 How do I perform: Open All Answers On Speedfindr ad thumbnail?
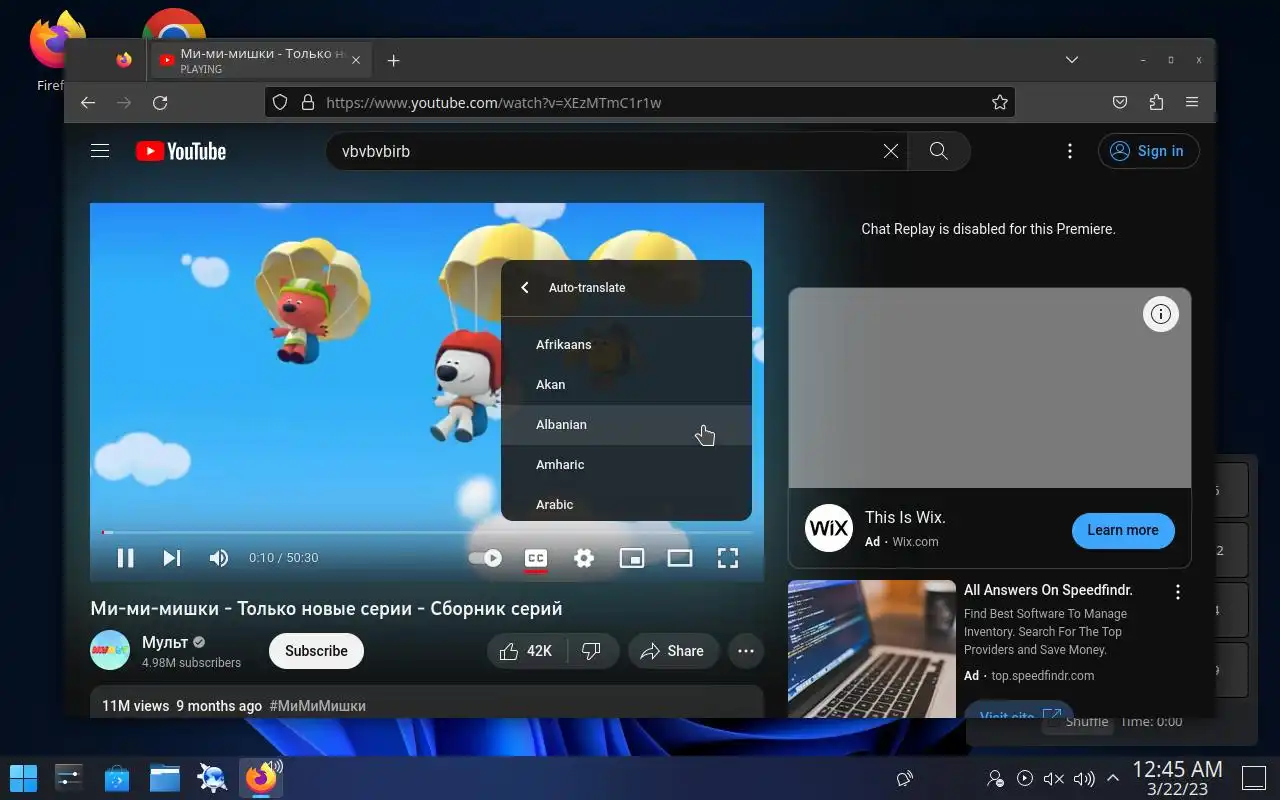tap(872, 649)
